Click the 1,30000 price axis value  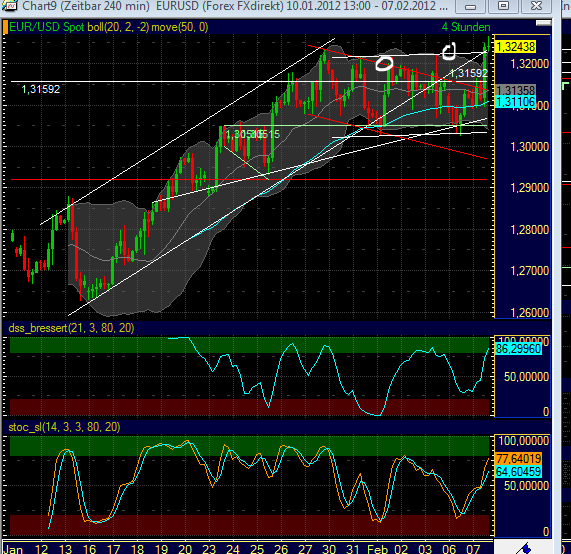click(x=529, y=147)
